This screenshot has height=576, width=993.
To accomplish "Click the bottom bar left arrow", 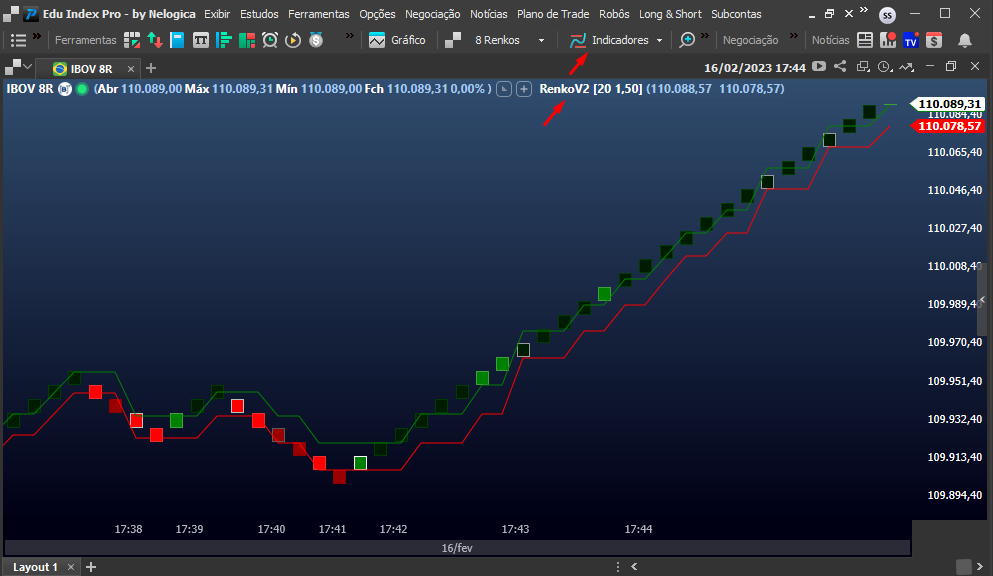I will pos(634,567).
